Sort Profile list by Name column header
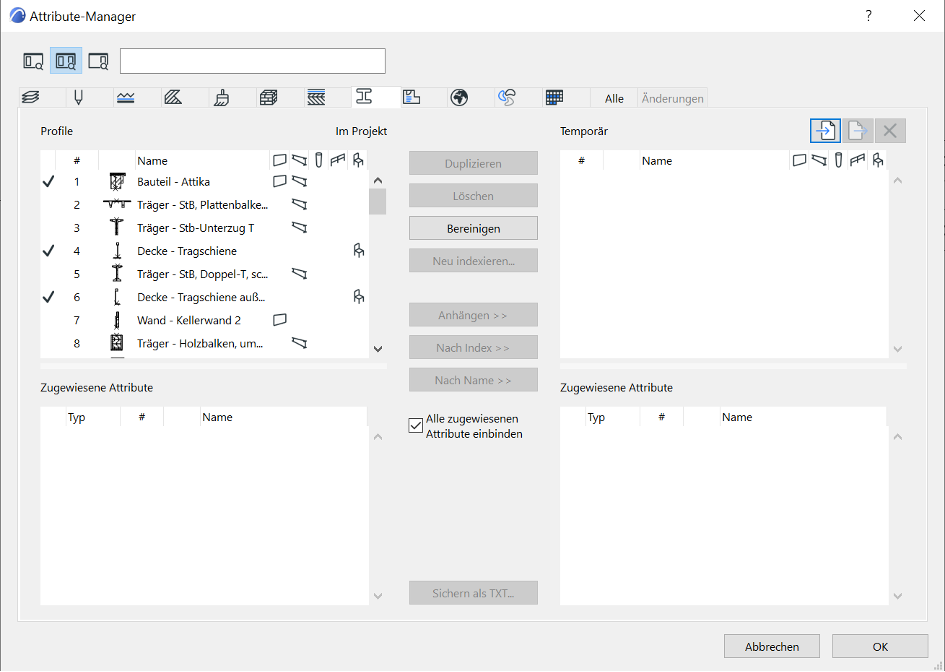Screen dimensions: 945x672 pyautogui.click(x=202, y=160)
